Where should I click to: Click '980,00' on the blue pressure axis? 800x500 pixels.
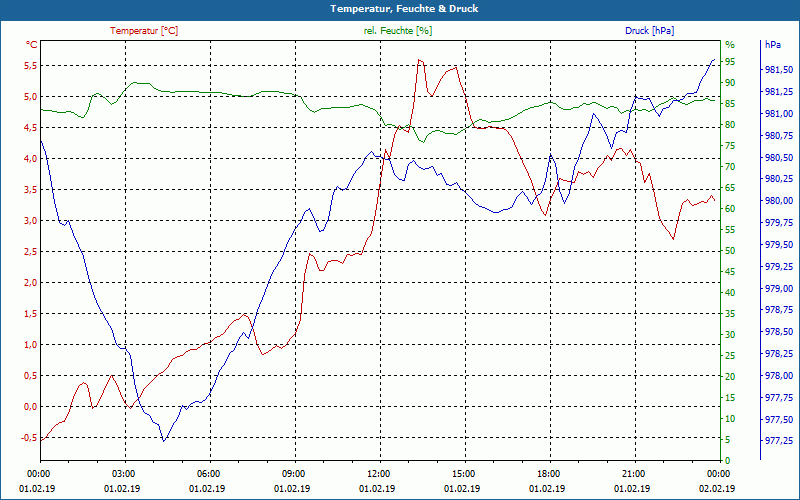click(x=779, y=201)
